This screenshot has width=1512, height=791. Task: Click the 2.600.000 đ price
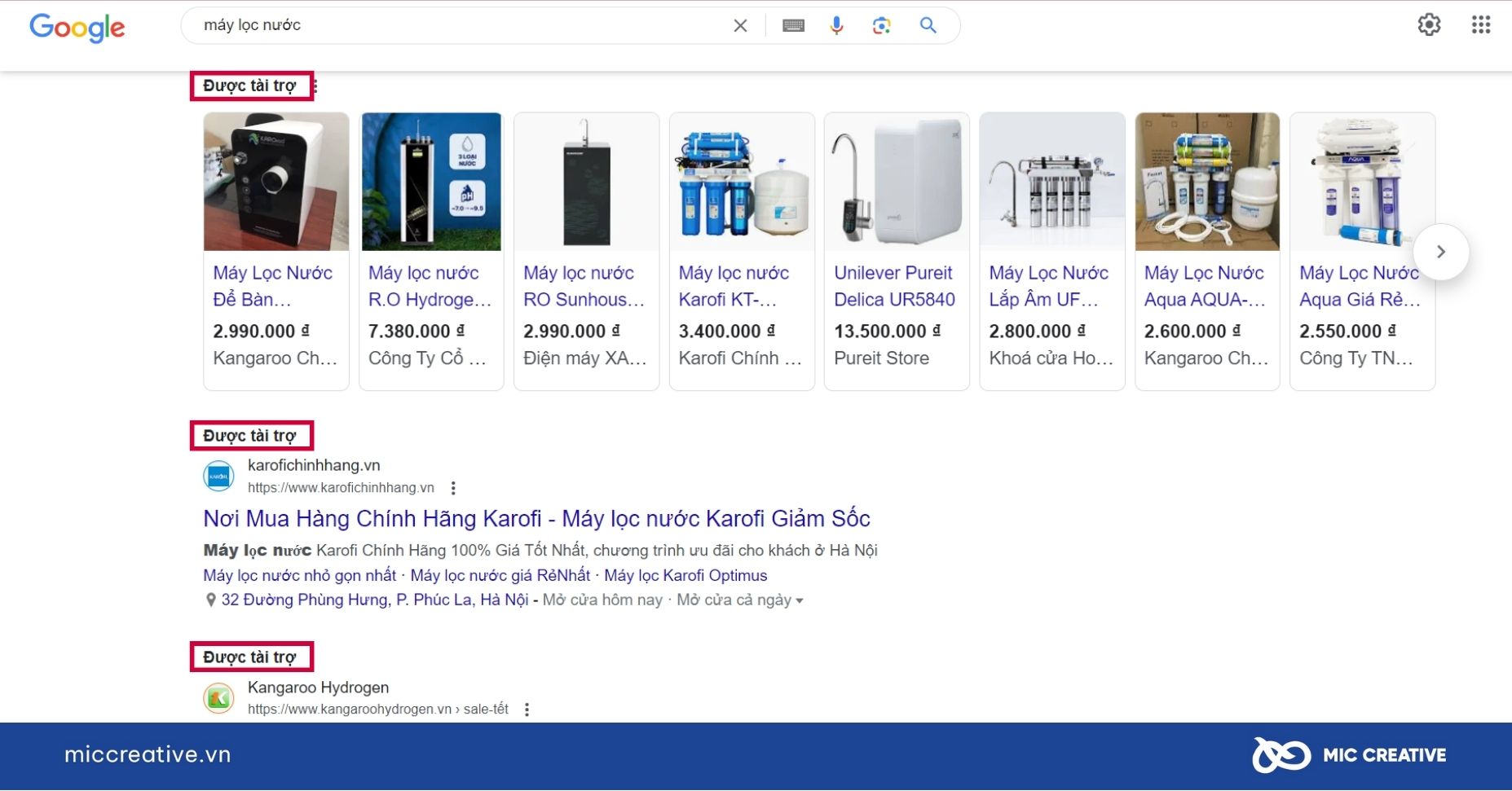[x=1192, y=332]
